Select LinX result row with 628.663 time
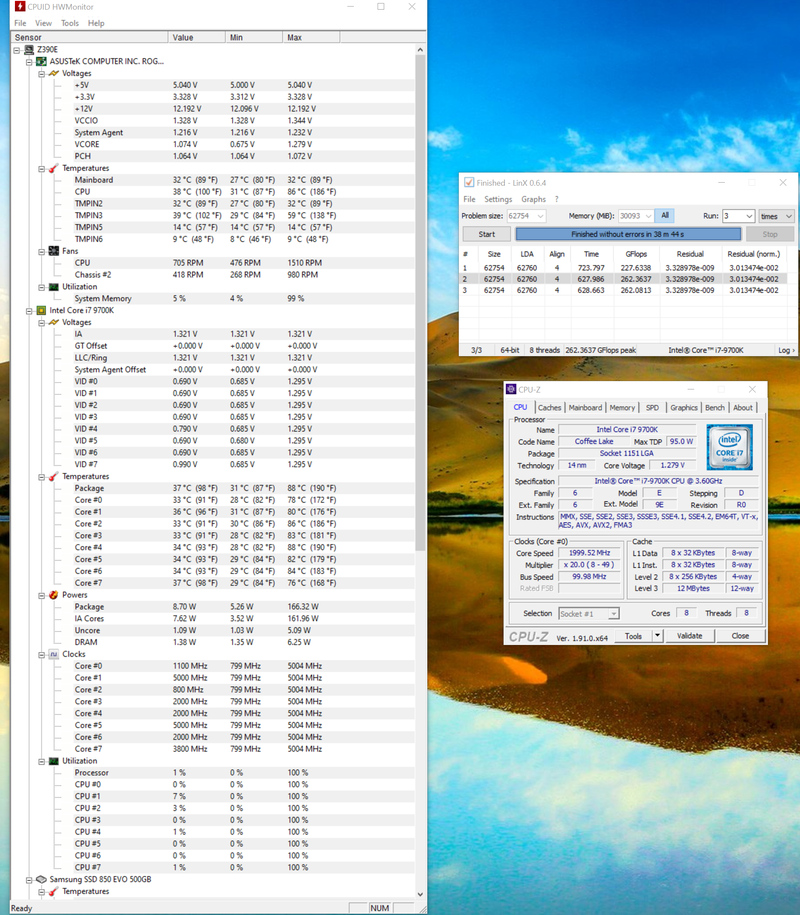The image size is (800, 915). (623, 290)
